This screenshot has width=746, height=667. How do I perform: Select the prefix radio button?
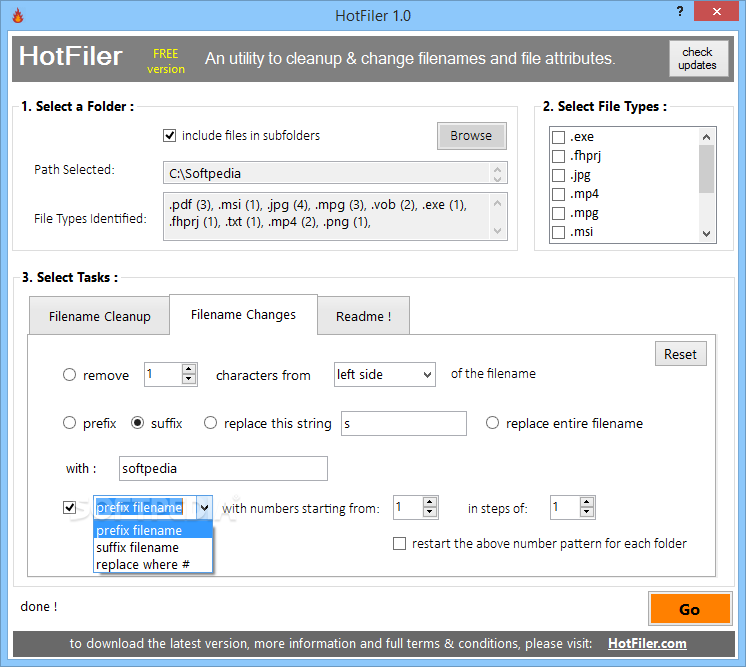pos(69,423)
